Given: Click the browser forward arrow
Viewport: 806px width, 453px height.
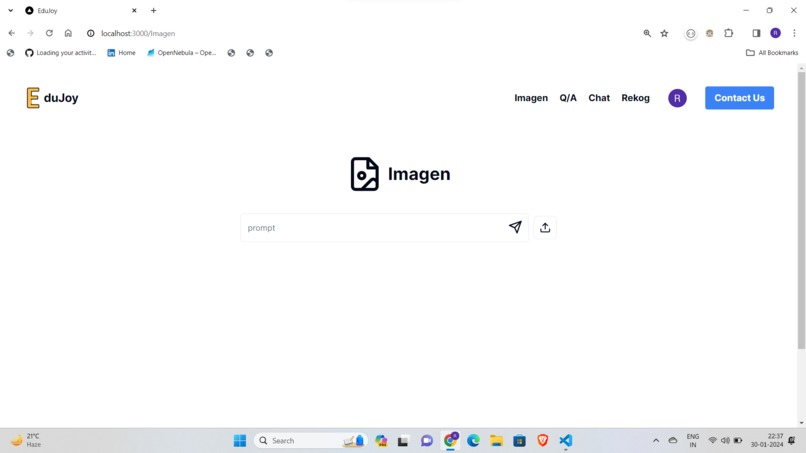Looking at the screenshot, I should (30, 33).
